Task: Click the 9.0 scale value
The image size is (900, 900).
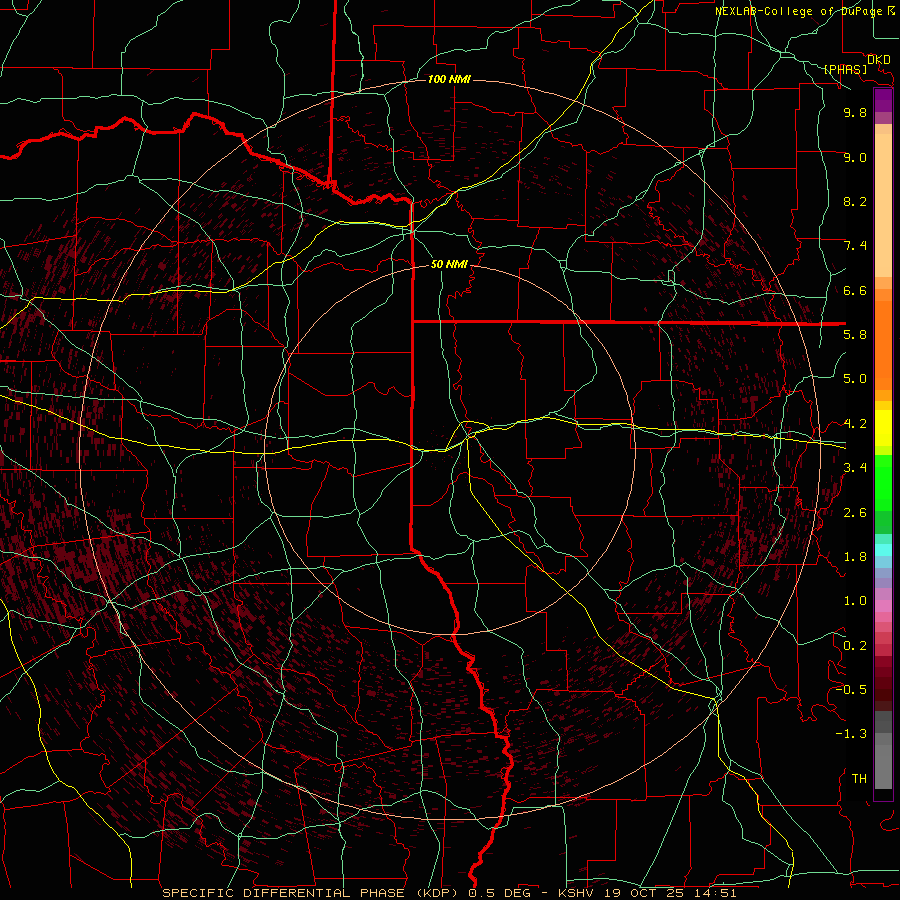Action: (x=855, y=157)
